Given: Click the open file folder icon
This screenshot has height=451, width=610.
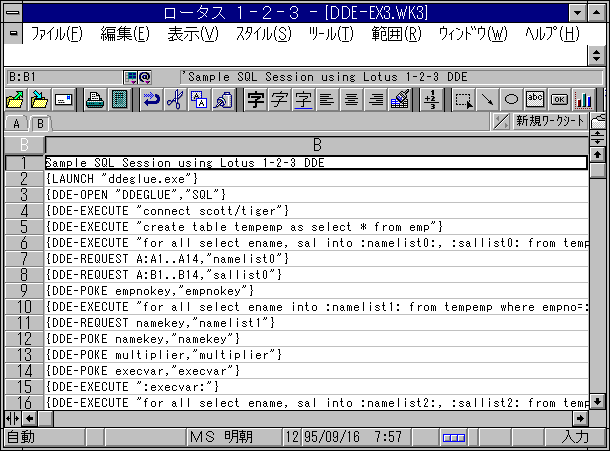Looking at the screenshot, I should point(16,100).
